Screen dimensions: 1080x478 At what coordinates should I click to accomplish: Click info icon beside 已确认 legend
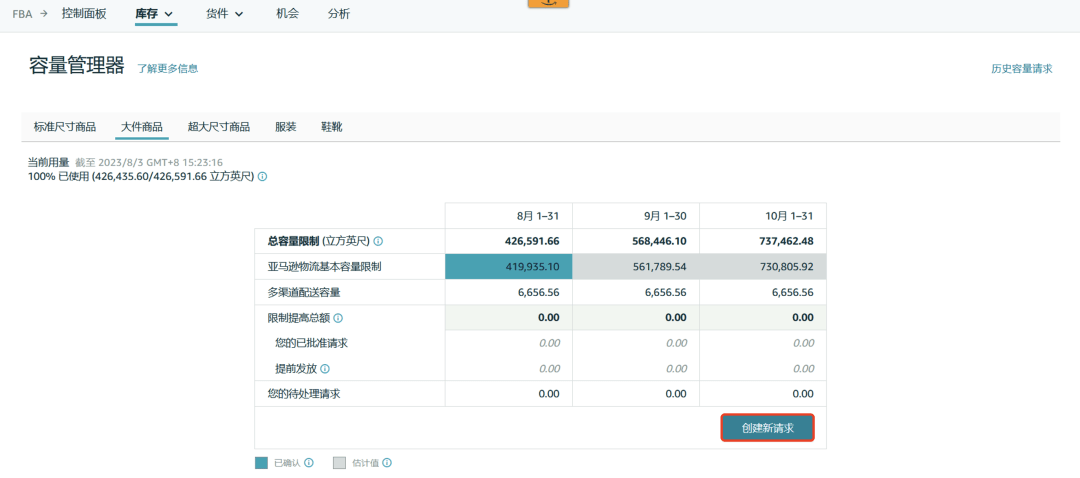[x=309, y=462]
